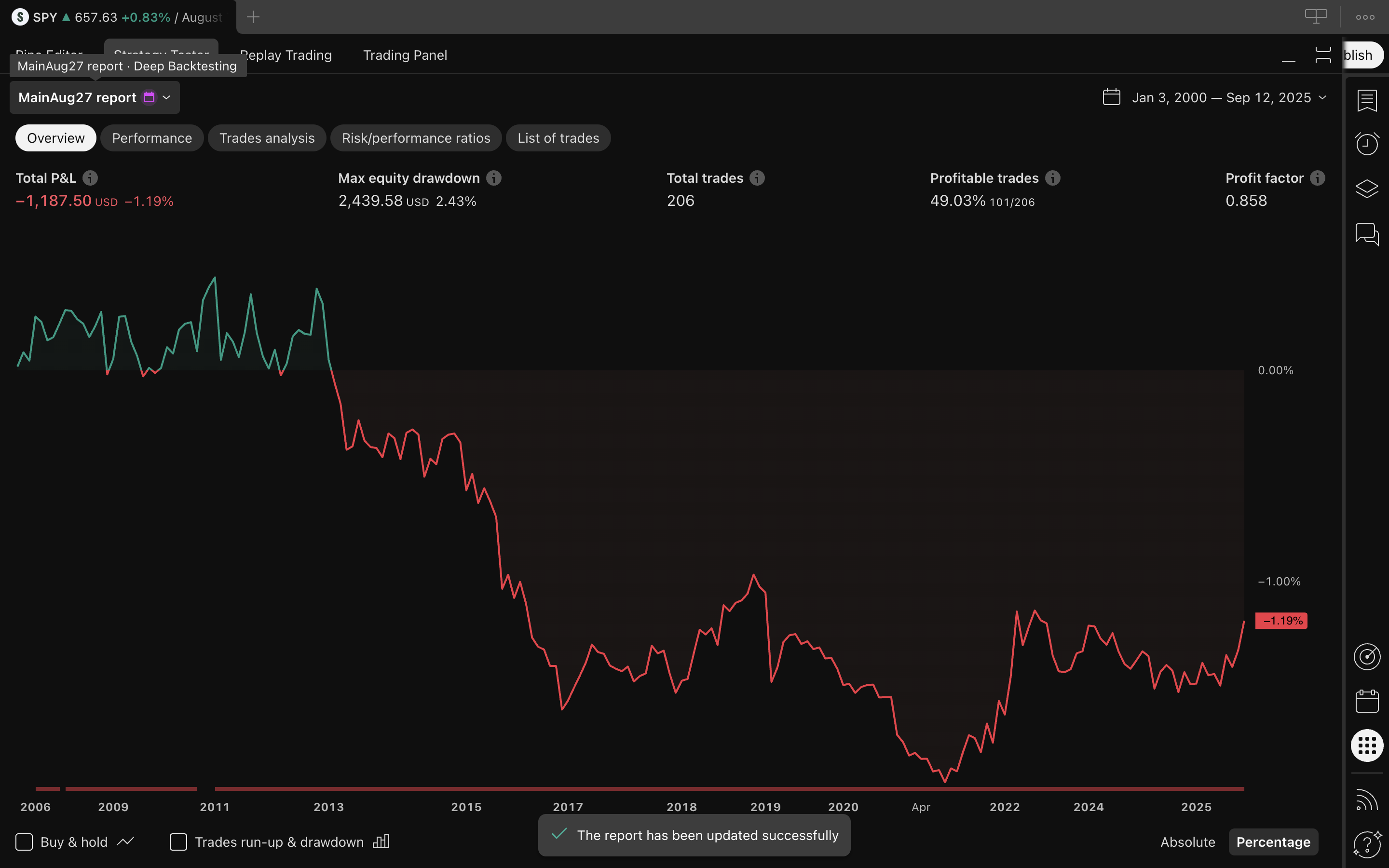Open the date range dropdown
Viewport: 1389px width, 868px height.
(1214, 97)
